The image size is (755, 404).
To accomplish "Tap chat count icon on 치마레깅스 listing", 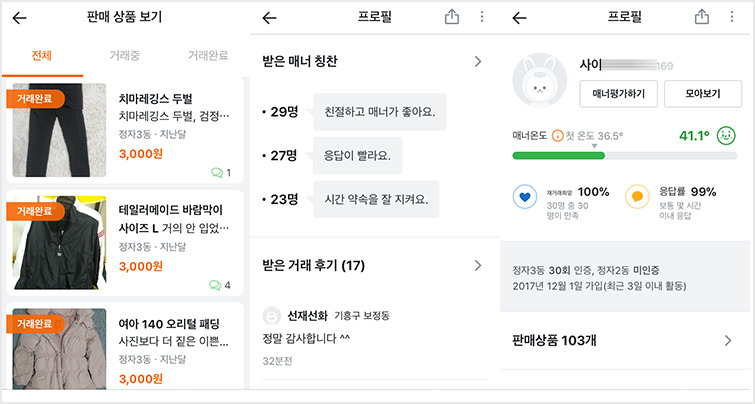I will coord(217,172).
